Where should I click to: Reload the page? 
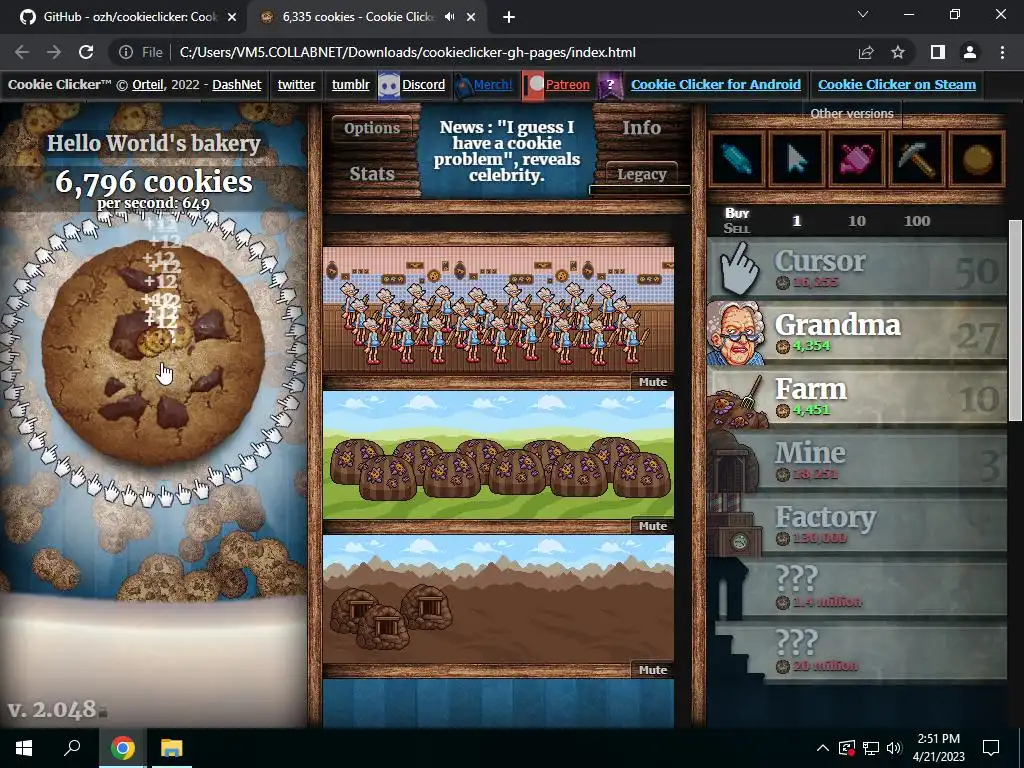(x=86, y=52)
